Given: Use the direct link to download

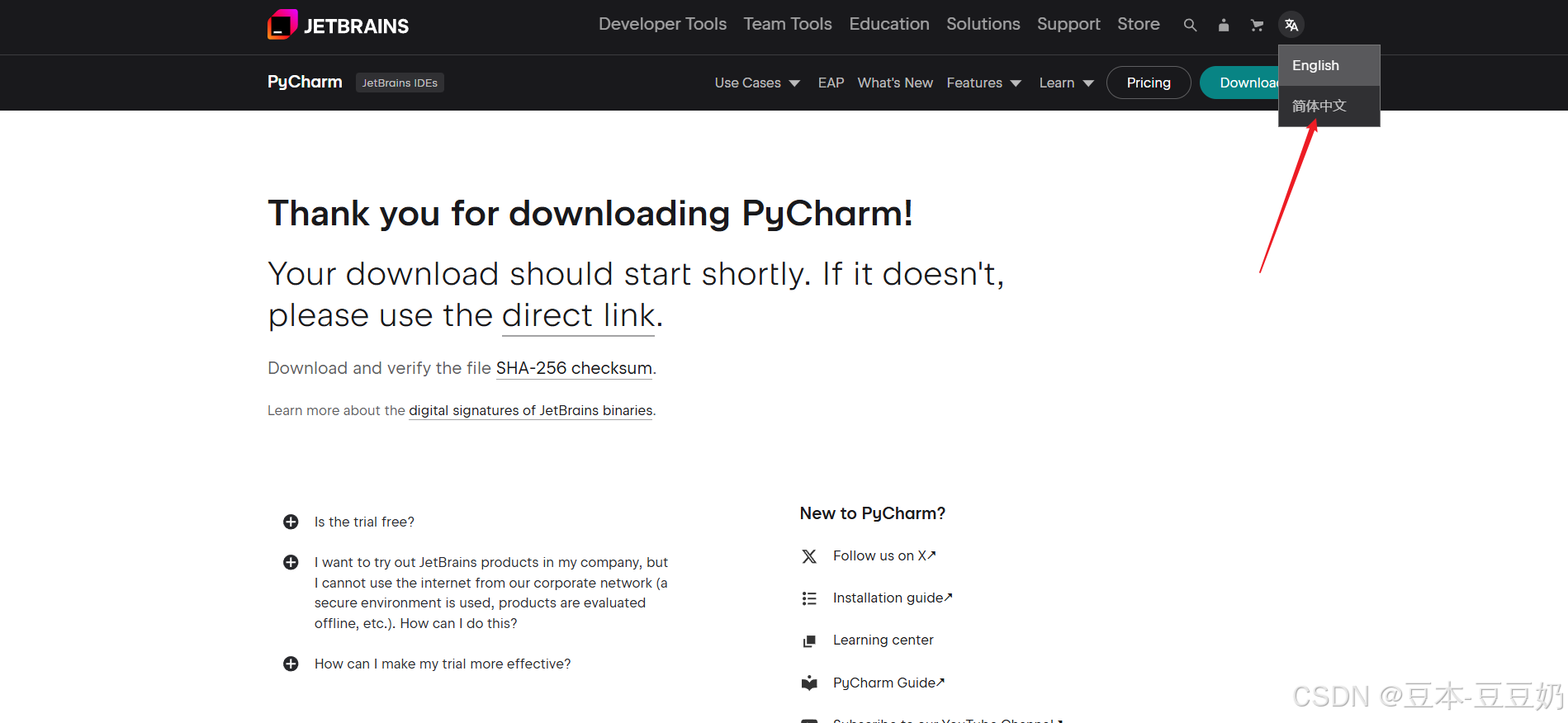Looking at the screenshot, I should tap(578, 315).
